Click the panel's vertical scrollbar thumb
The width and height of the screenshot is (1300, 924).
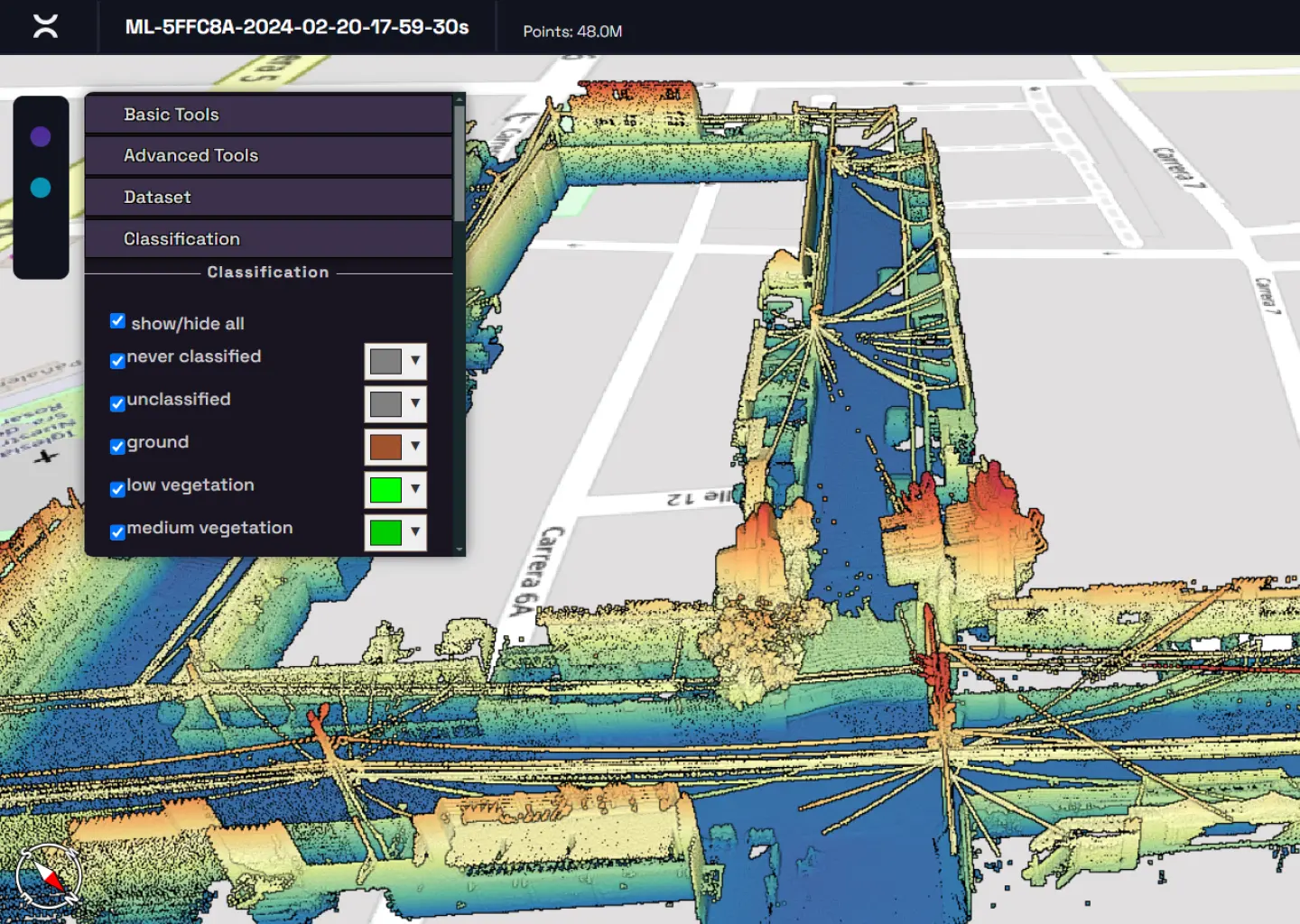(x=460, y=162)
